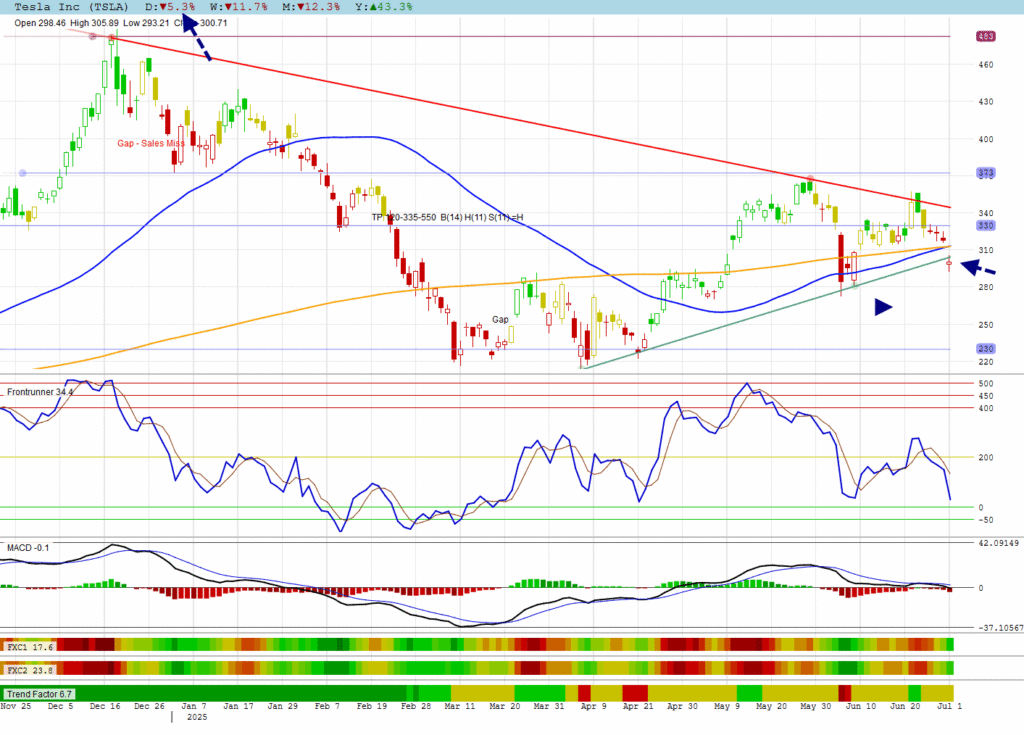Click the 2025 year marker below dates
Screen dimensions: 1024x735
197,717
